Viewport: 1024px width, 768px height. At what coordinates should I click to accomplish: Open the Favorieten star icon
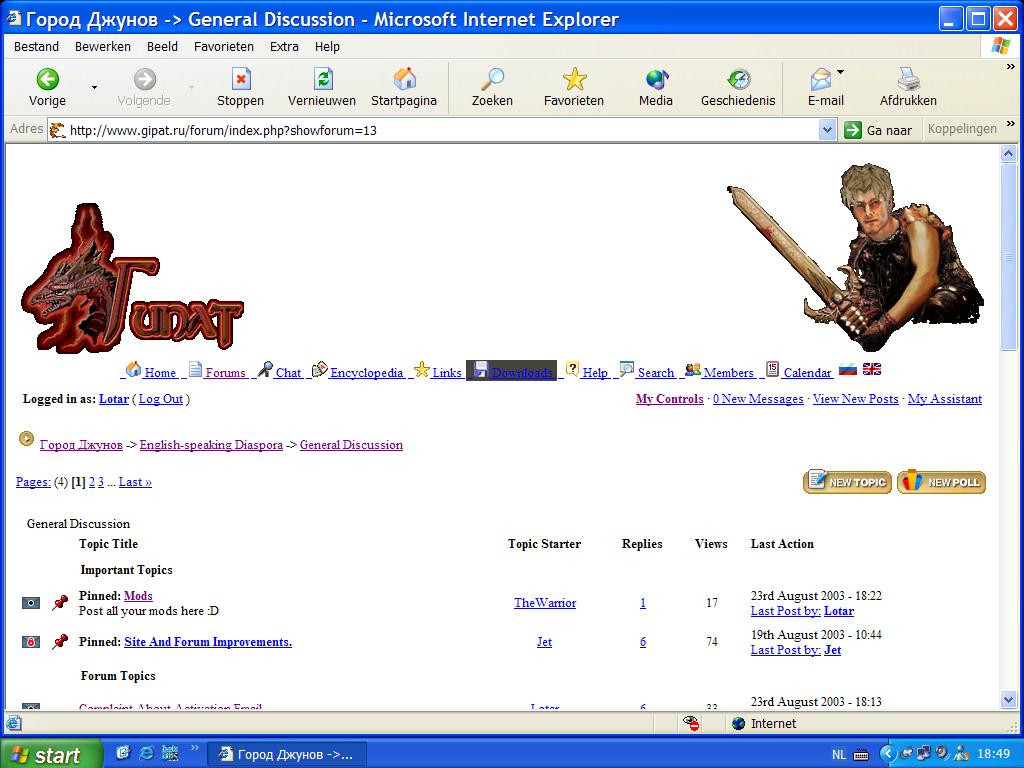pyautogui.click(x=574, y=80)
